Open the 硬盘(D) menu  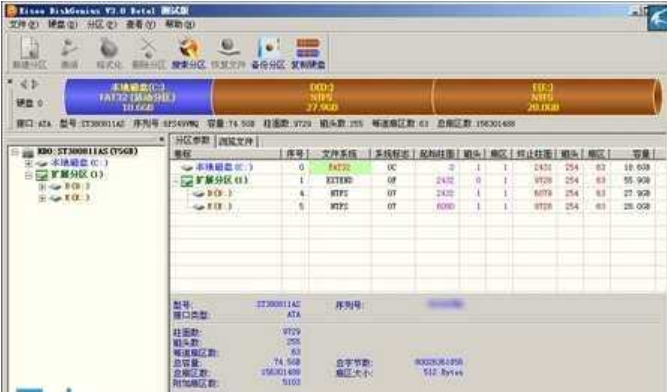[x=63, y=24]
